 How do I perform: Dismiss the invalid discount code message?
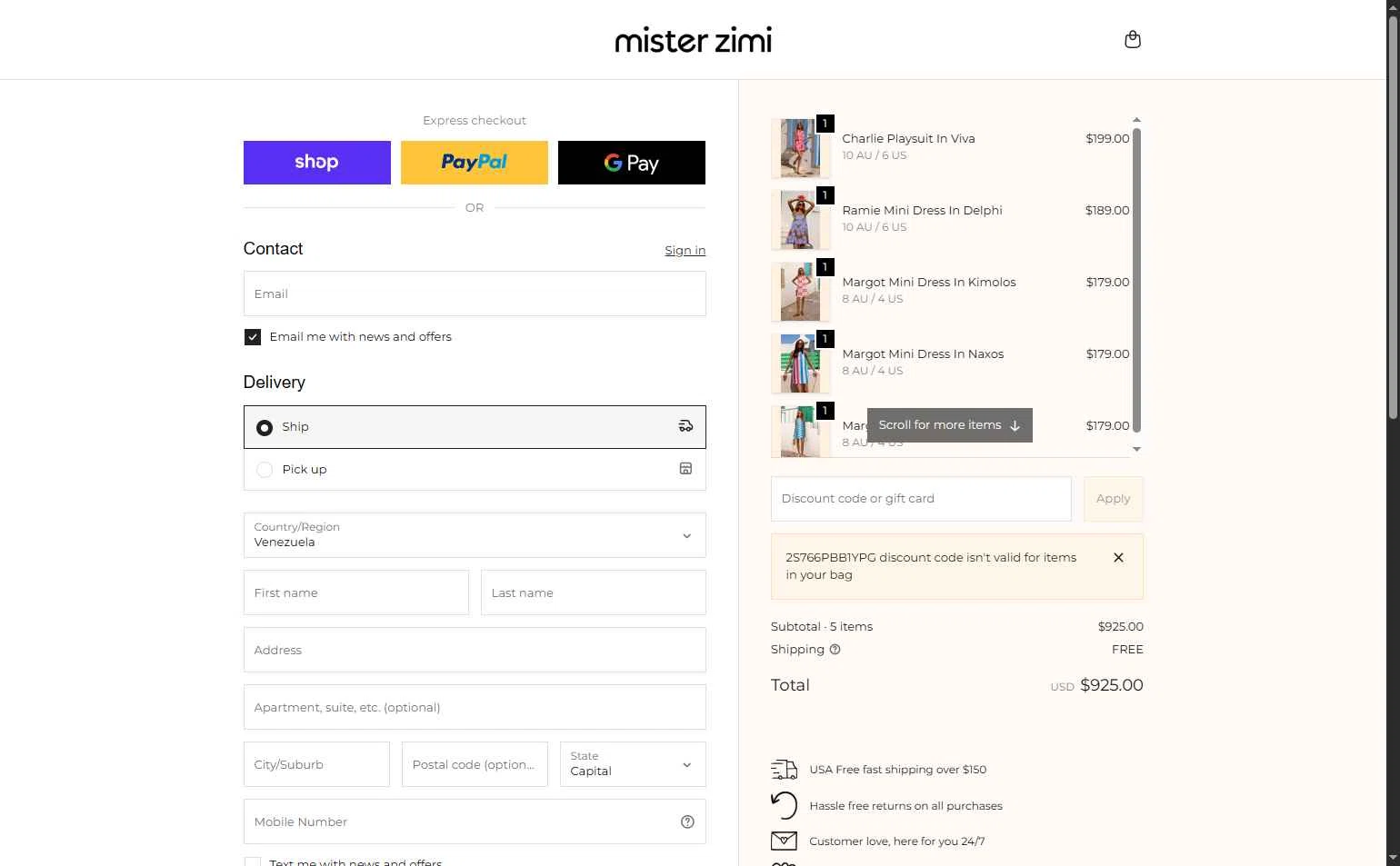tap(1118, 558)
